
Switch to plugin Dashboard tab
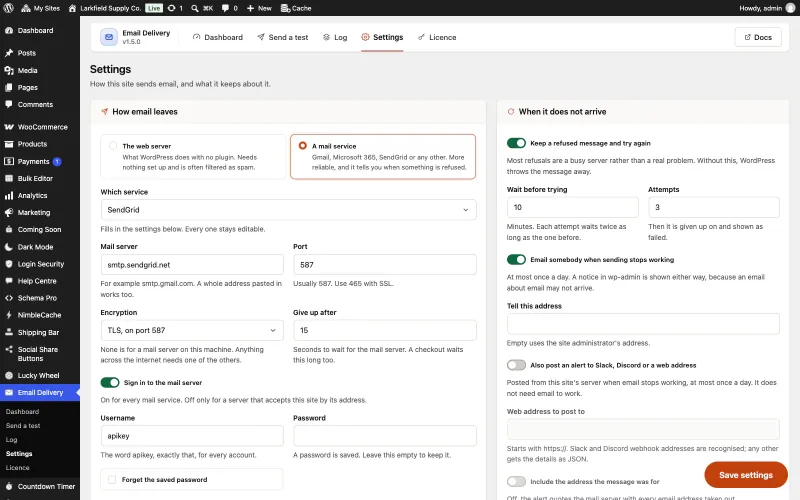[x=218, y=37]
